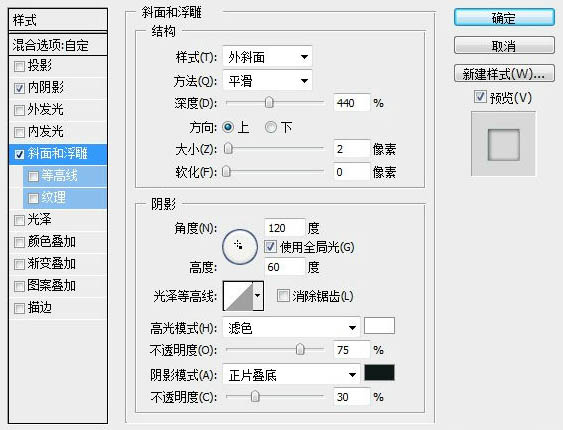Screen dimensions: 563x430
Task: Select 混合选项:自定 in styles list
Action: click(58, 45)
